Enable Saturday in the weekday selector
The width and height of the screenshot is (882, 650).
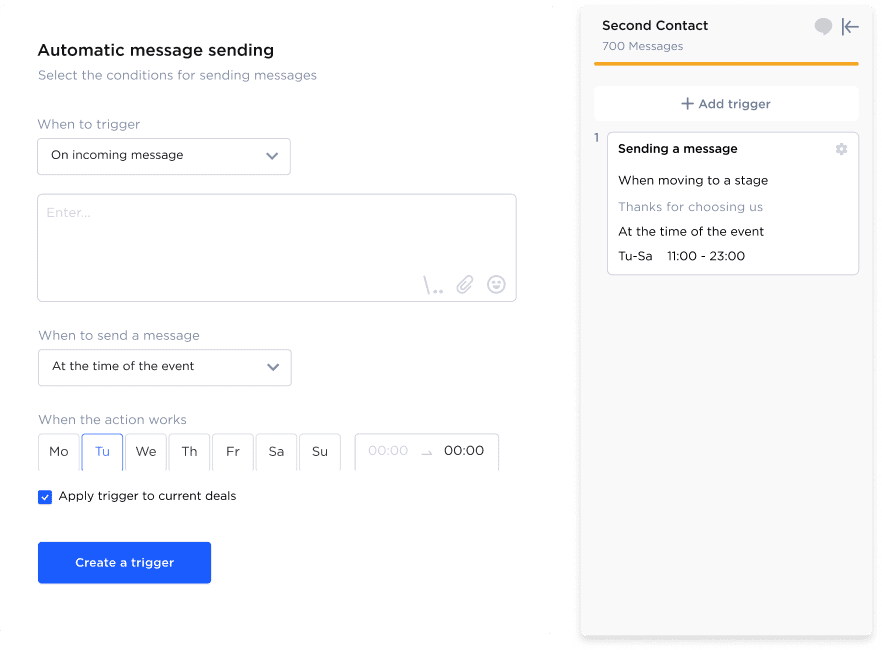(x=276, y=452)
